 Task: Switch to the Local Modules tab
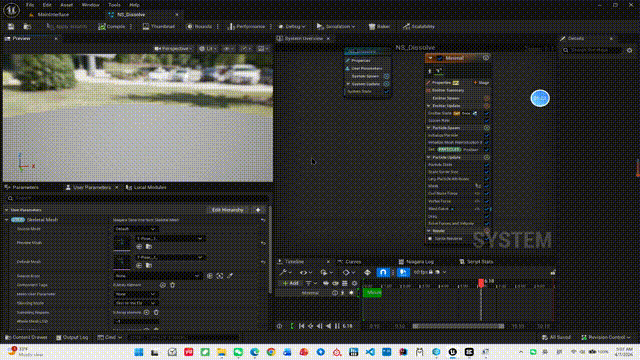click(x=146, y=187)
